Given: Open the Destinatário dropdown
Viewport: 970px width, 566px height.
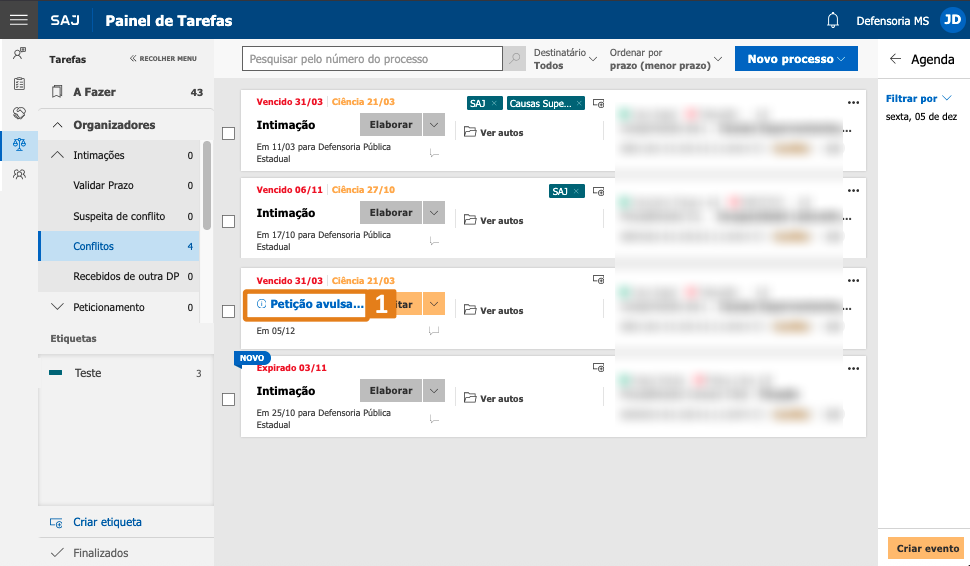Looking at the screenshot, I should [x=565, y=59].
